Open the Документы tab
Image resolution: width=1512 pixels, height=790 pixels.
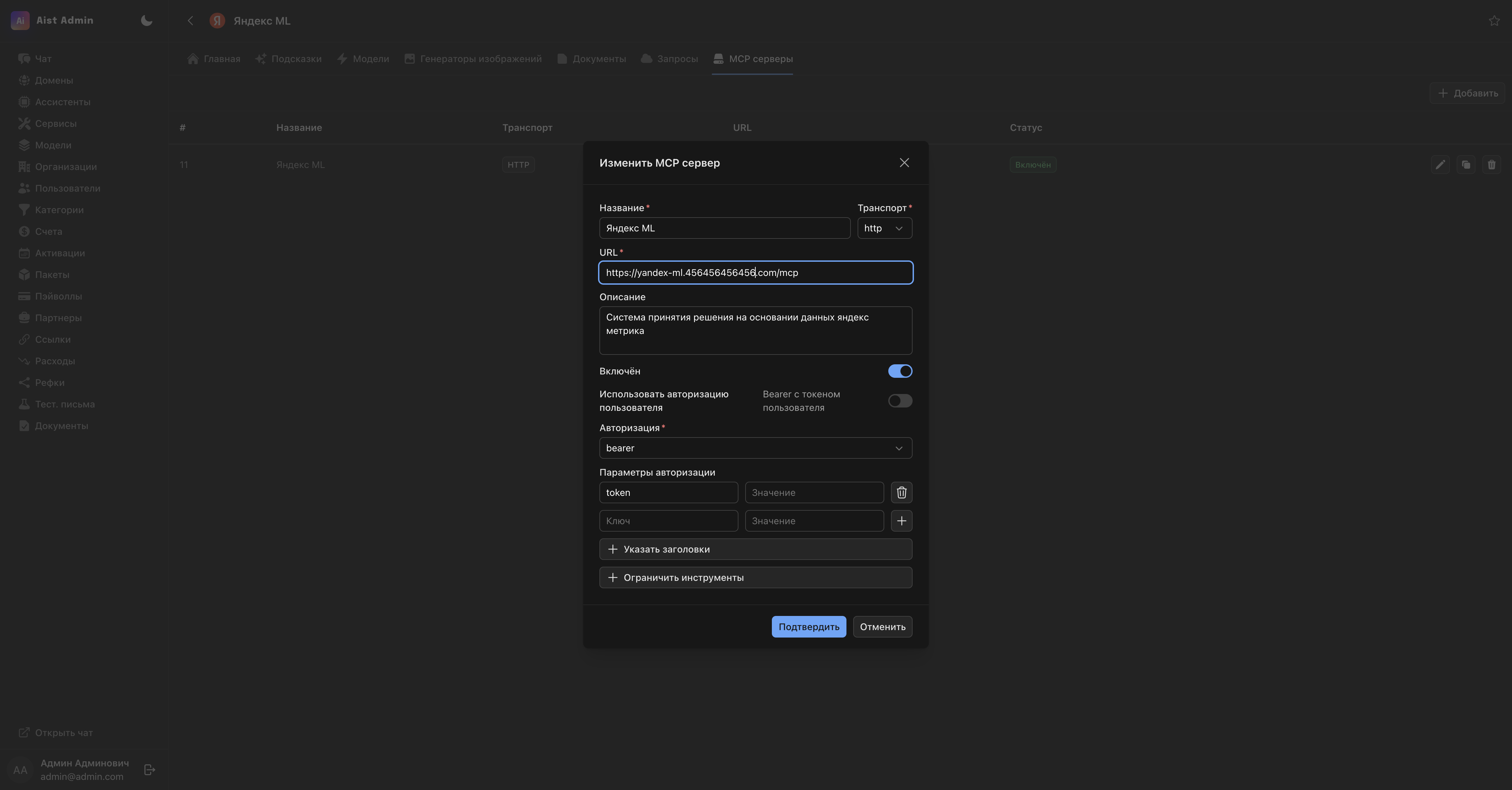[x=592, y=59]
